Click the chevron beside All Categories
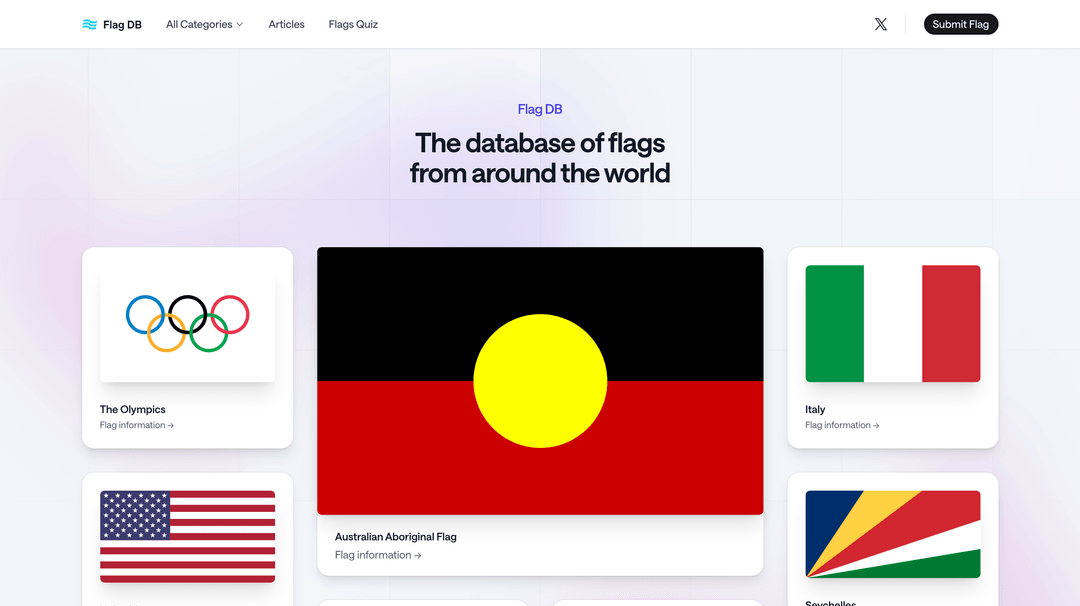This screenshot has height=606, width=1080. coord(239,25)
